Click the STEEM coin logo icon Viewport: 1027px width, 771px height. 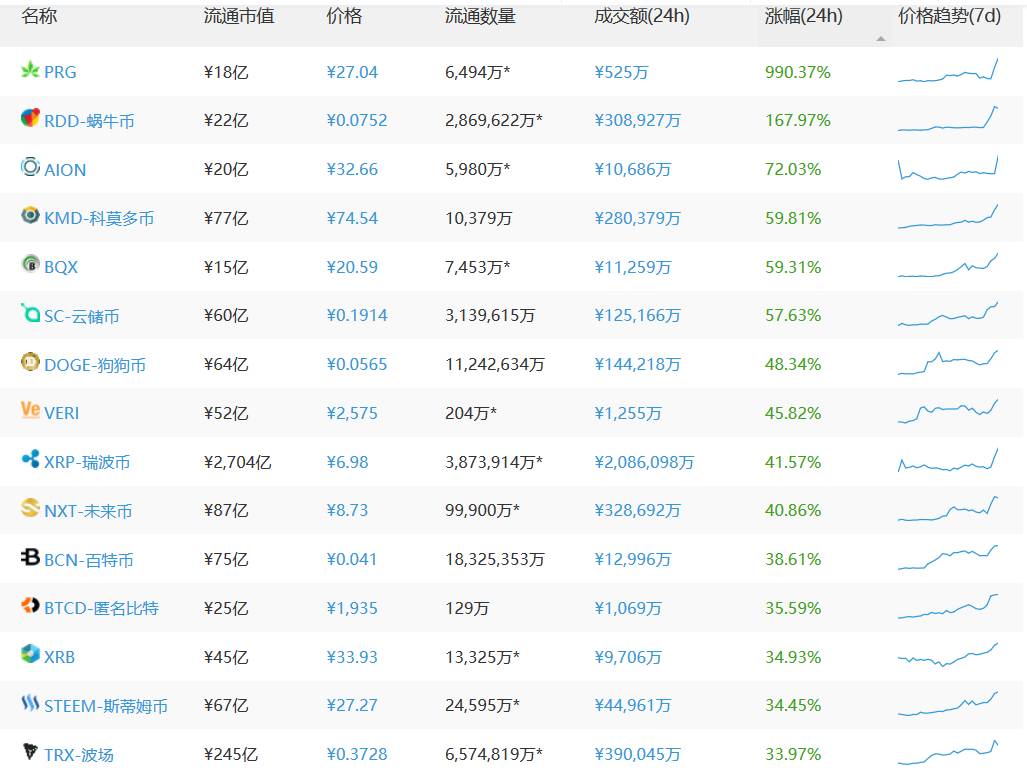click(30, 704)
